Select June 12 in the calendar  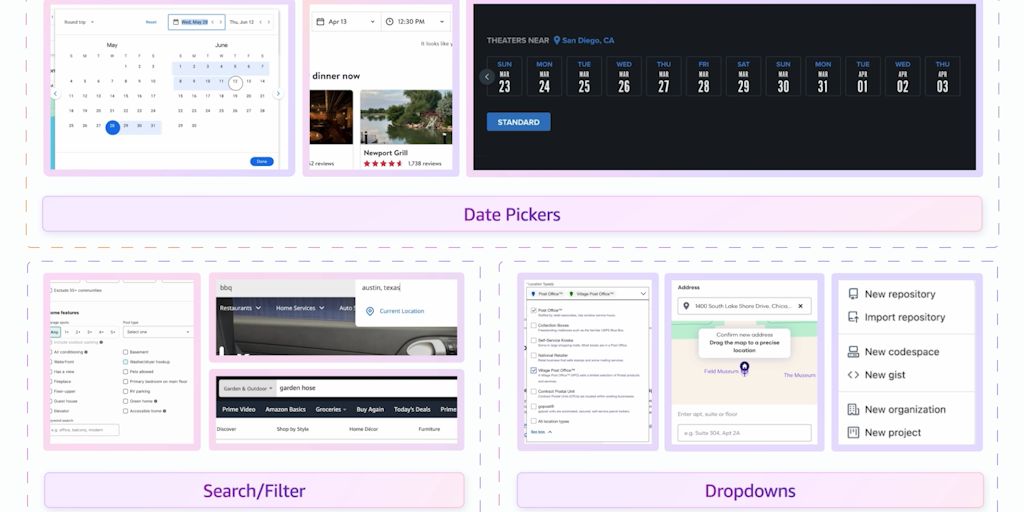[x=235, y=81]
